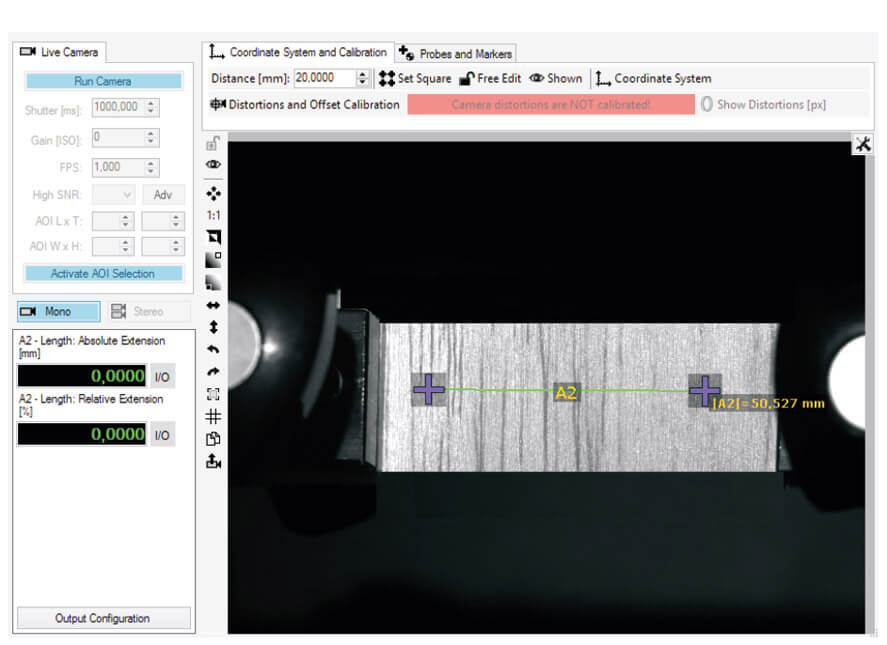Select Coordinate System and Calibration tab
The height and width of the screenshot is (645, 887).
point(298,52)
